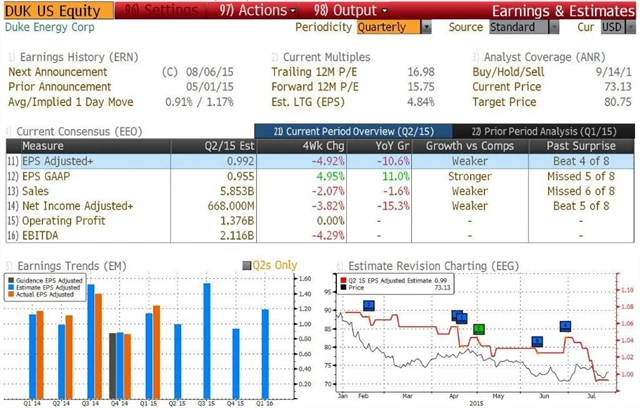Open Estimate Revision Charting (EEG) section
Image resolution: width=640 pixels, height=408 pixels.
coord(428,266)
